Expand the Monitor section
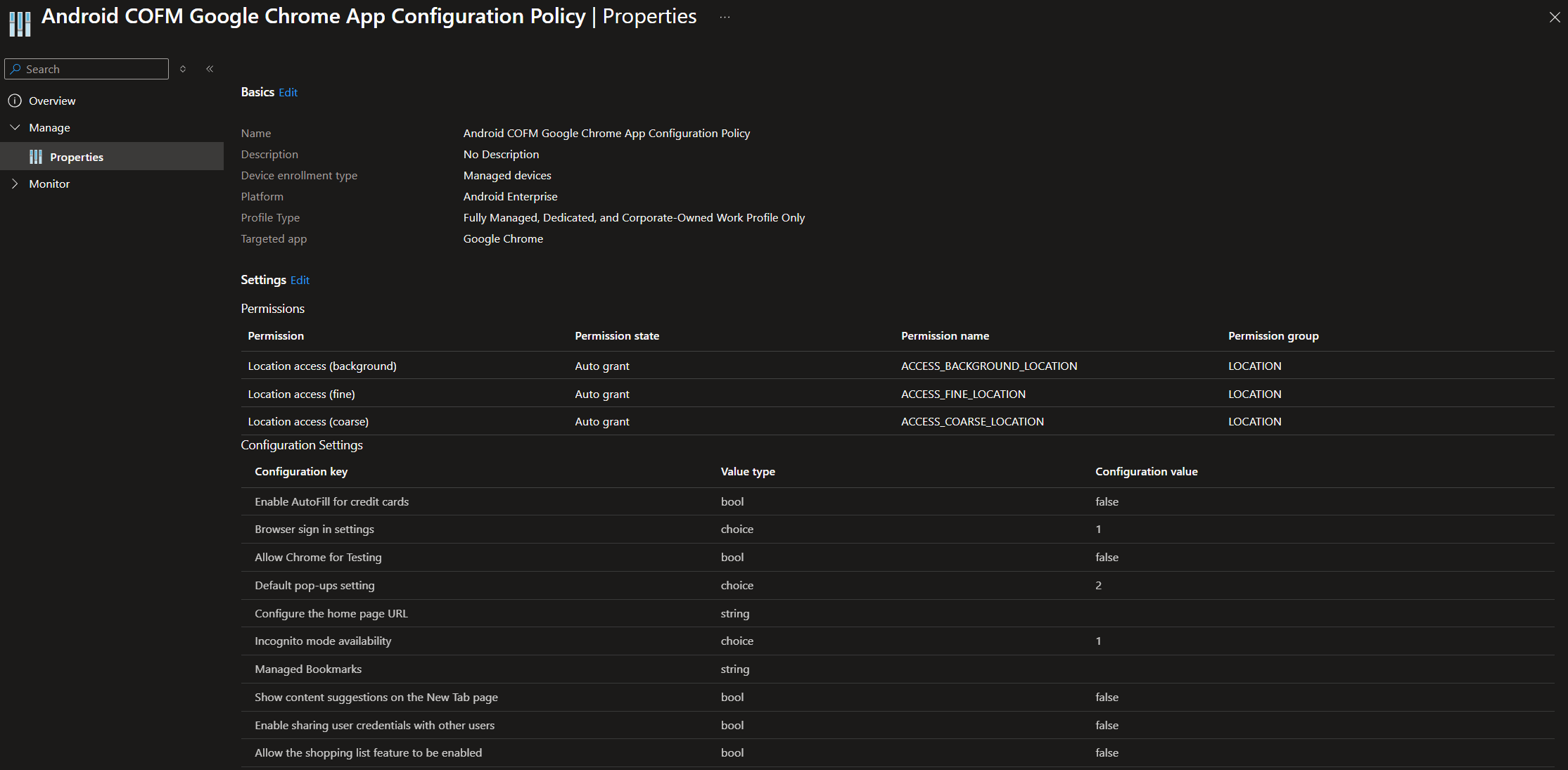1568x770 pixels. pyautogui.click(x=15, y=184)
